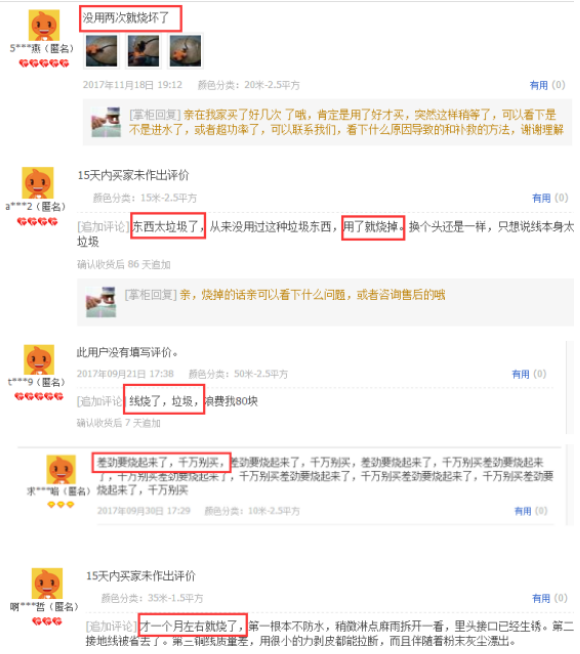
Task: Mark the 15米-2.5平方 review as 有用
Action: tap(550, 198)
